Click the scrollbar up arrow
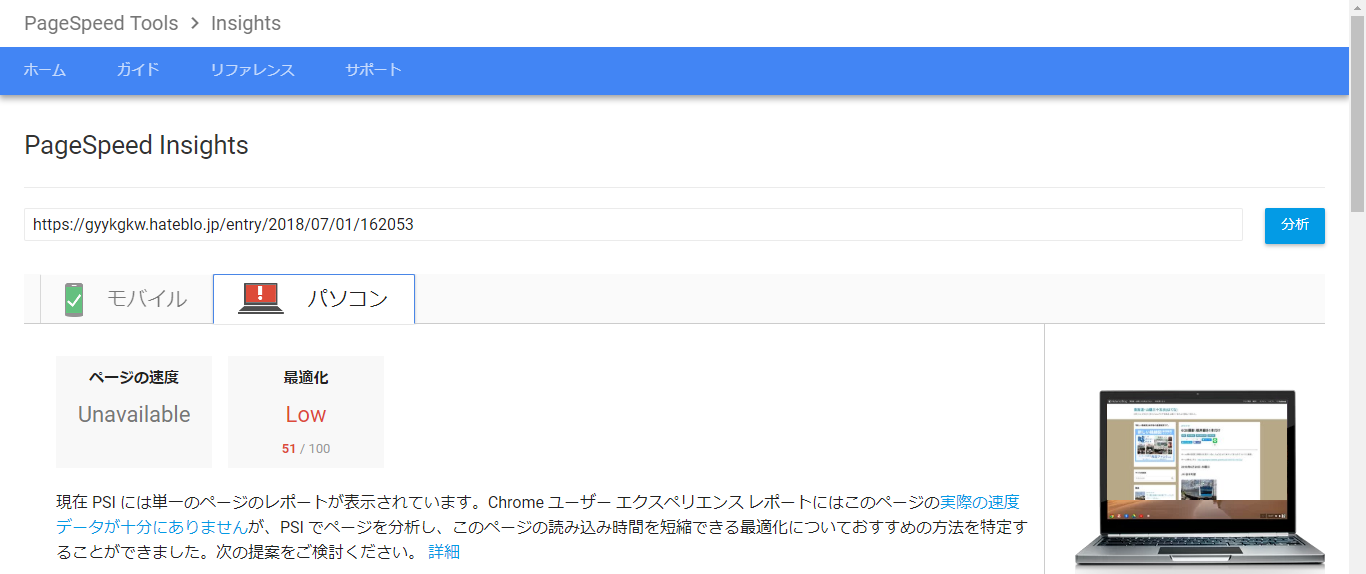Viewport: 1366px width, 574px height. coord(1357,7)
